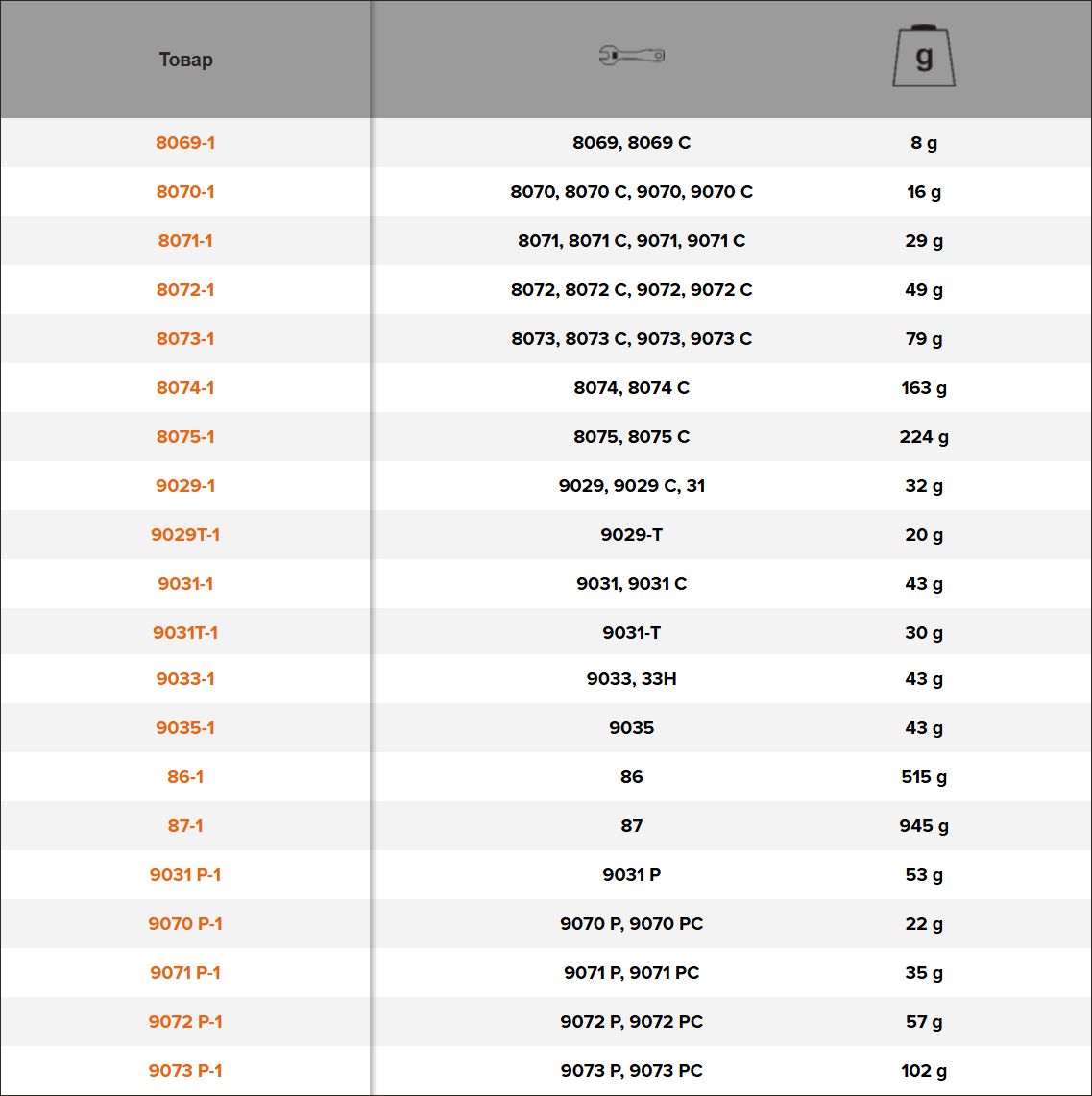1092x1096 pixels.
Task: Select the 8072-1 product link
Action: (x=185, y=289)
